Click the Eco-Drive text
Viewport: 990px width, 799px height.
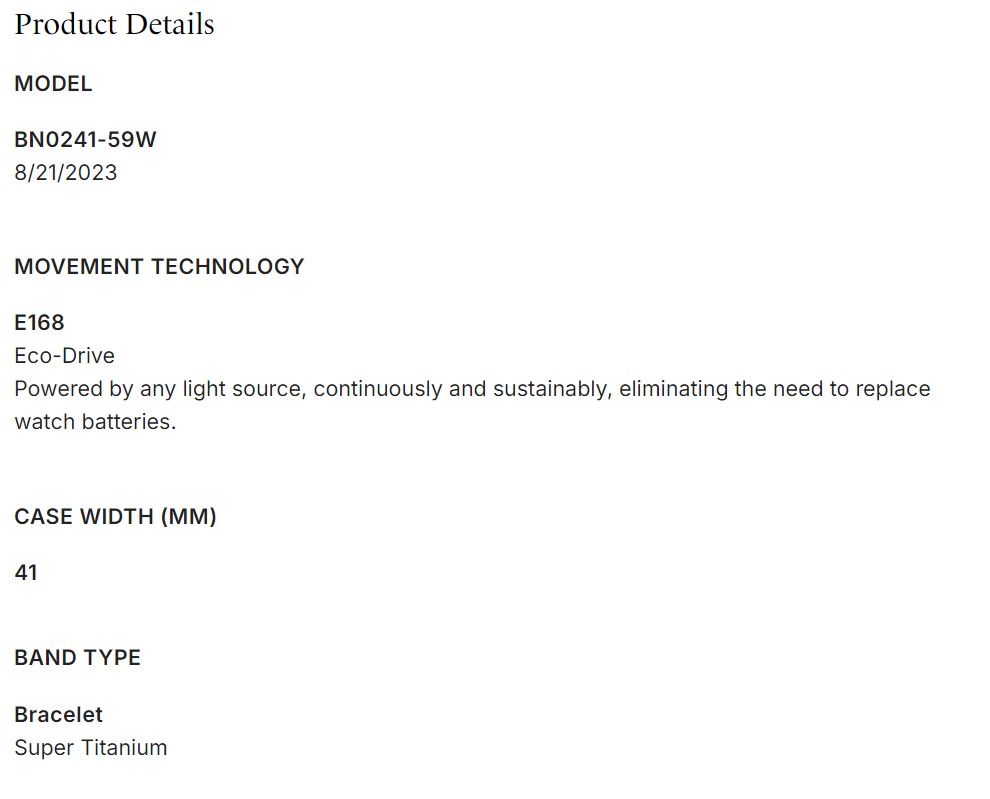[64, 355]
